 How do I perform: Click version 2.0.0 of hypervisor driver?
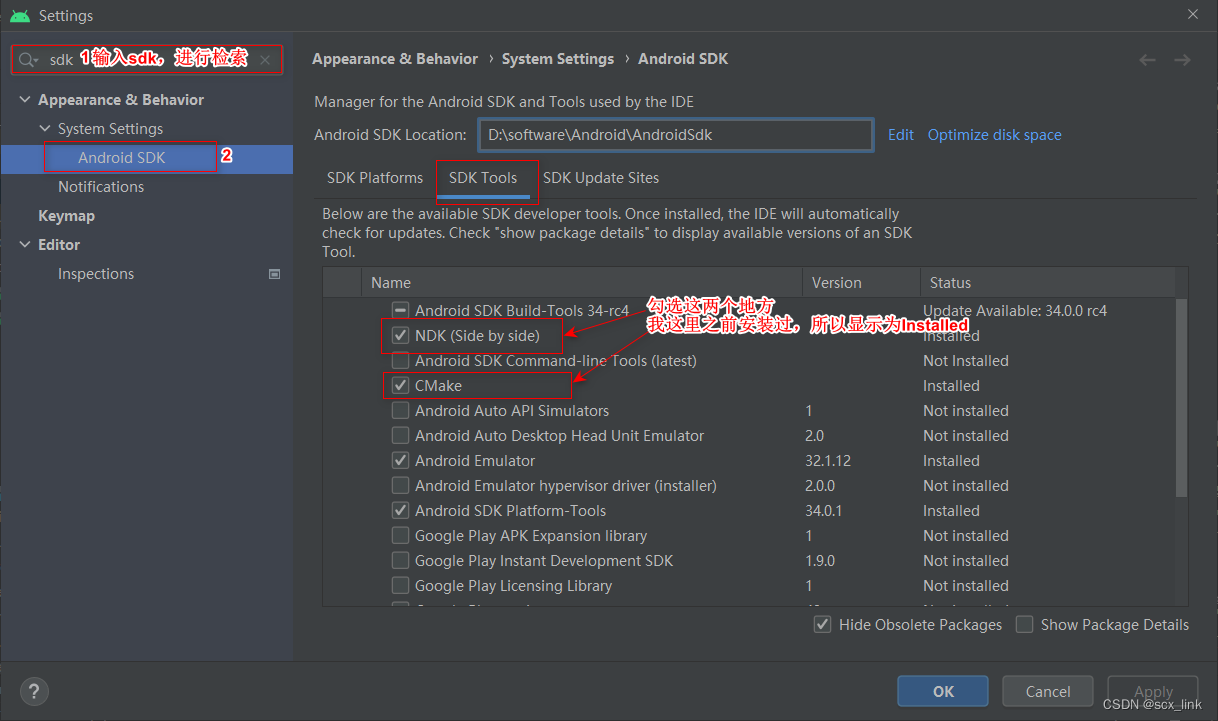(820, 486)
